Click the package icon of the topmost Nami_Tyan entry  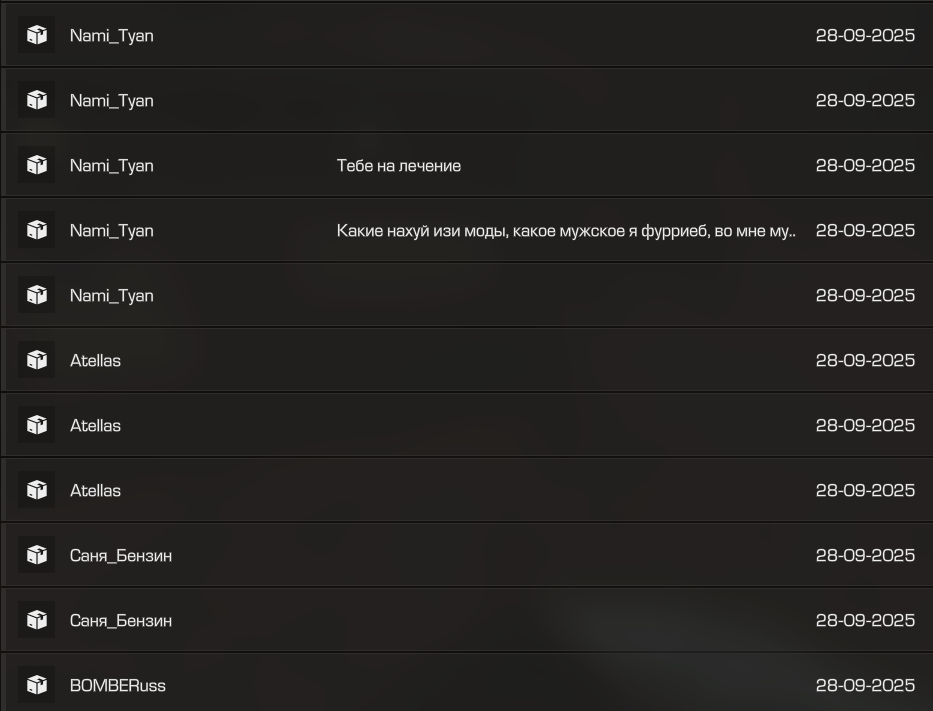[x=36, y=35]
